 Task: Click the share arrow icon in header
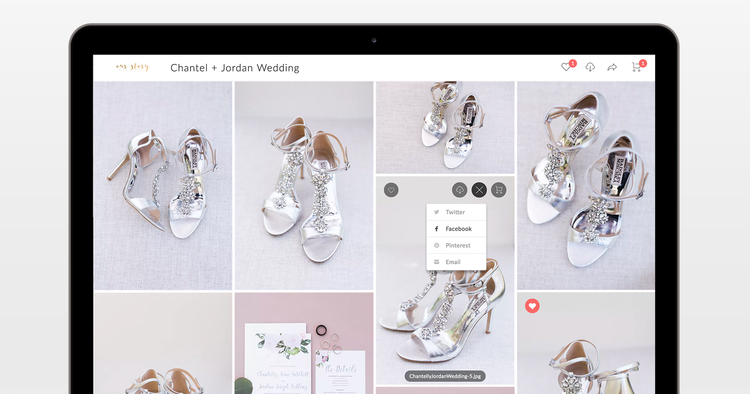(612, 67)
